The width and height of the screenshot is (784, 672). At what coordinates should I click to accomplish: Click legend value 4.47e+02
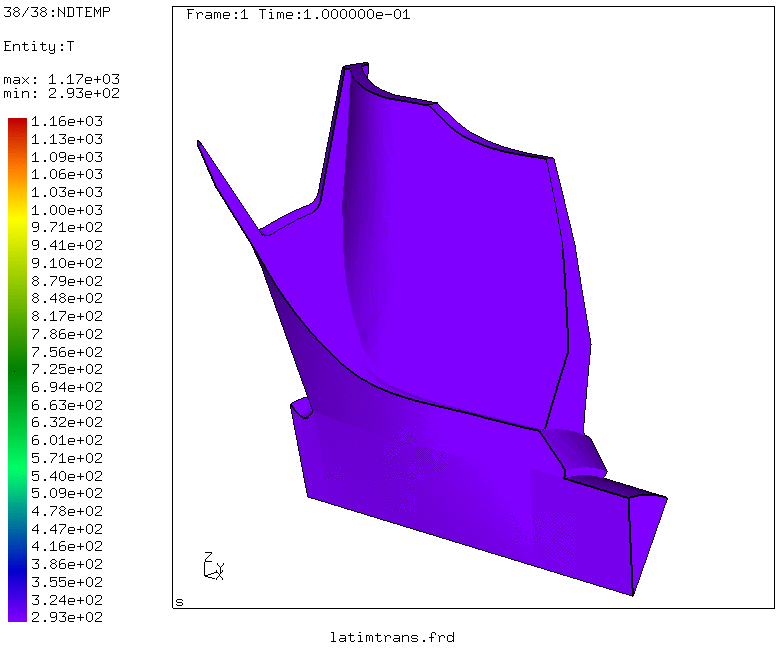67,529
